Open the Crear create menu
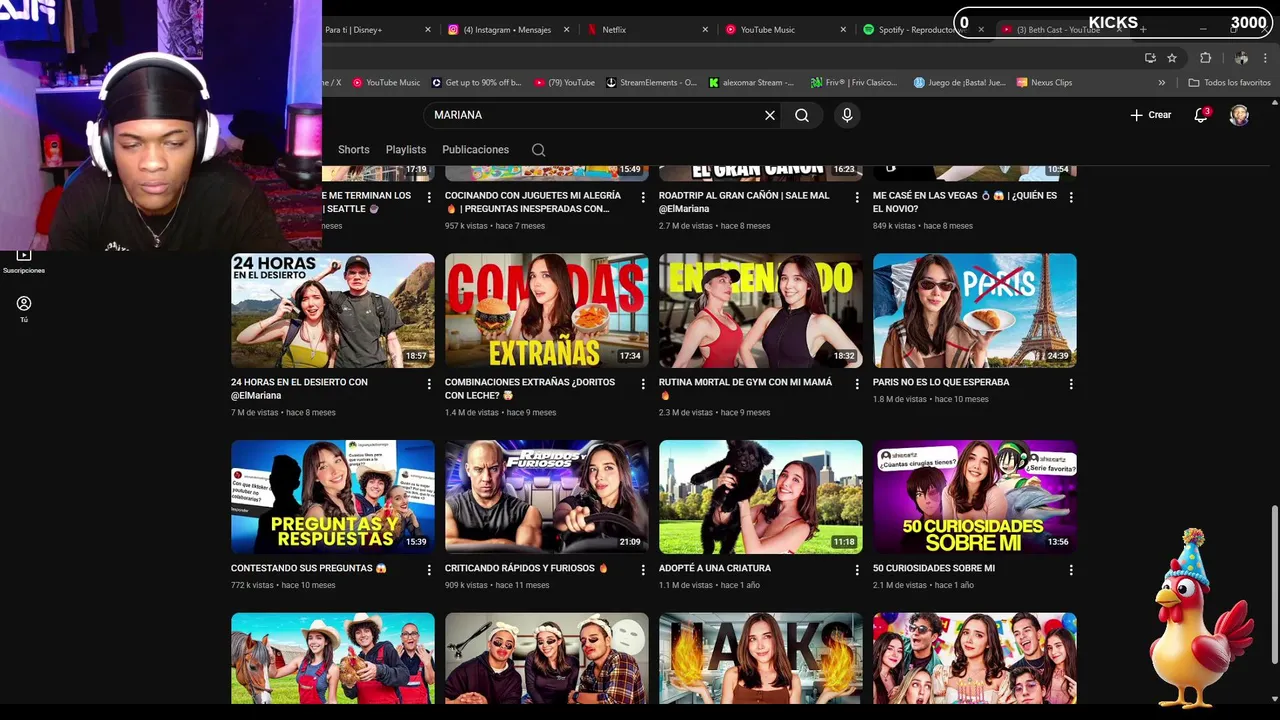Image resolution: width=1280 pixels, height=720 pixels. tap(1150, 115)
